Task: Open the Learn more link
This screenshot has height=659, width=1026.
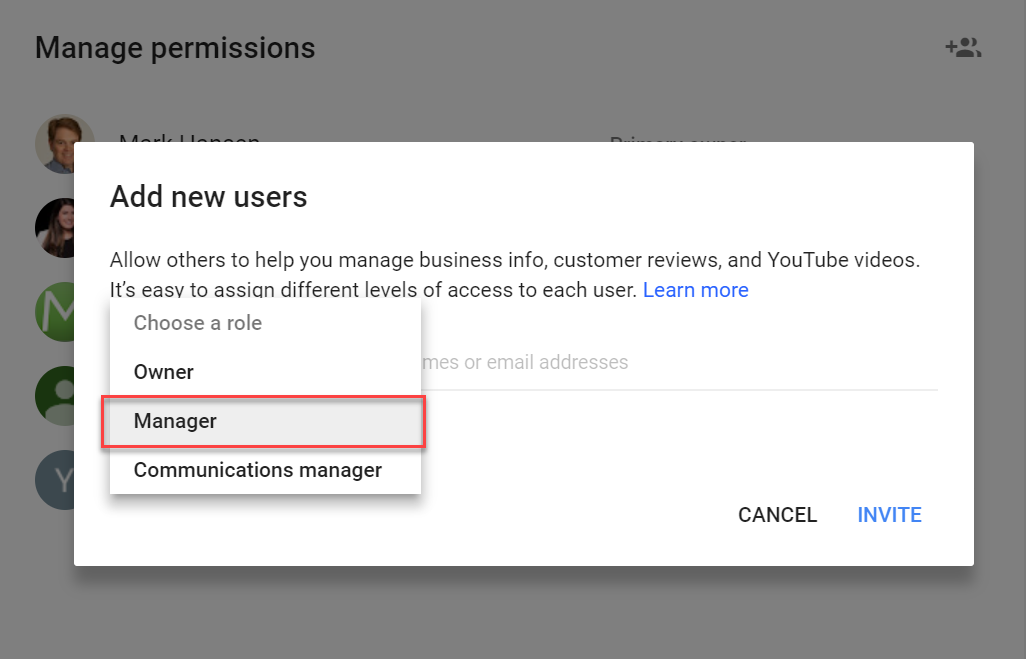Action: point(695,290)
